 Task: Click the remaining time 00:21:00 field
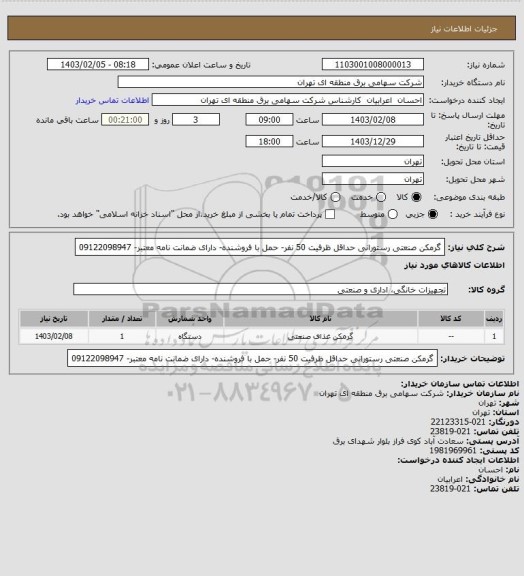pos(125,120)
